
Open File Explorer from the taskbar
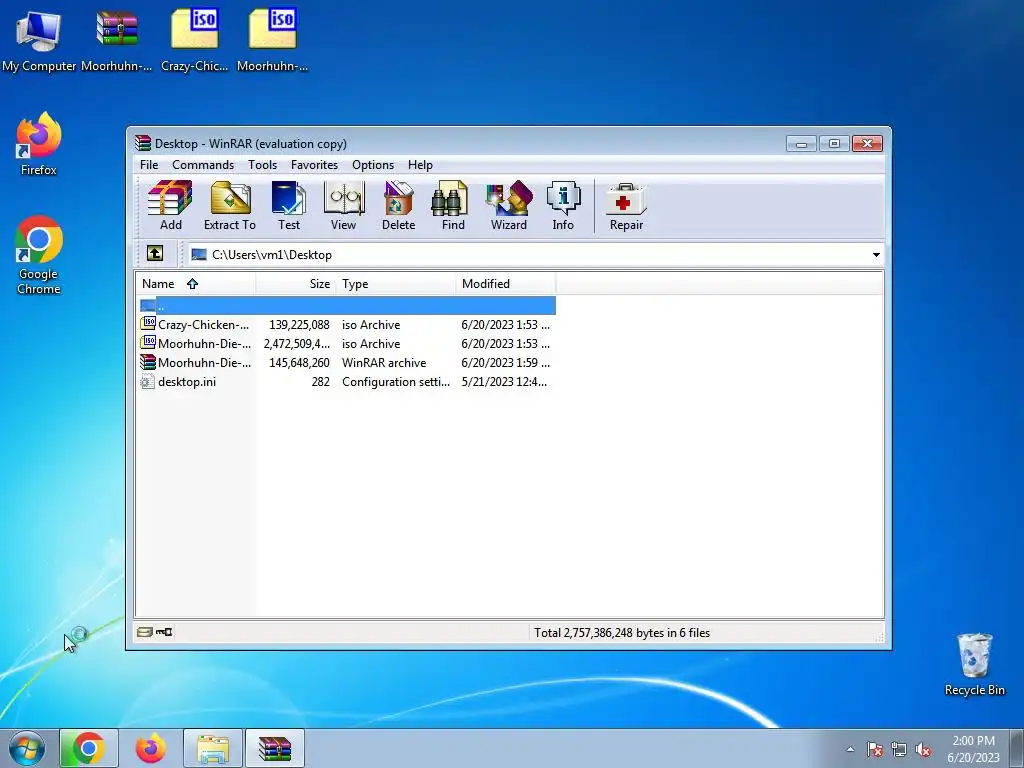pyautogui.click(x=213, y=748)
